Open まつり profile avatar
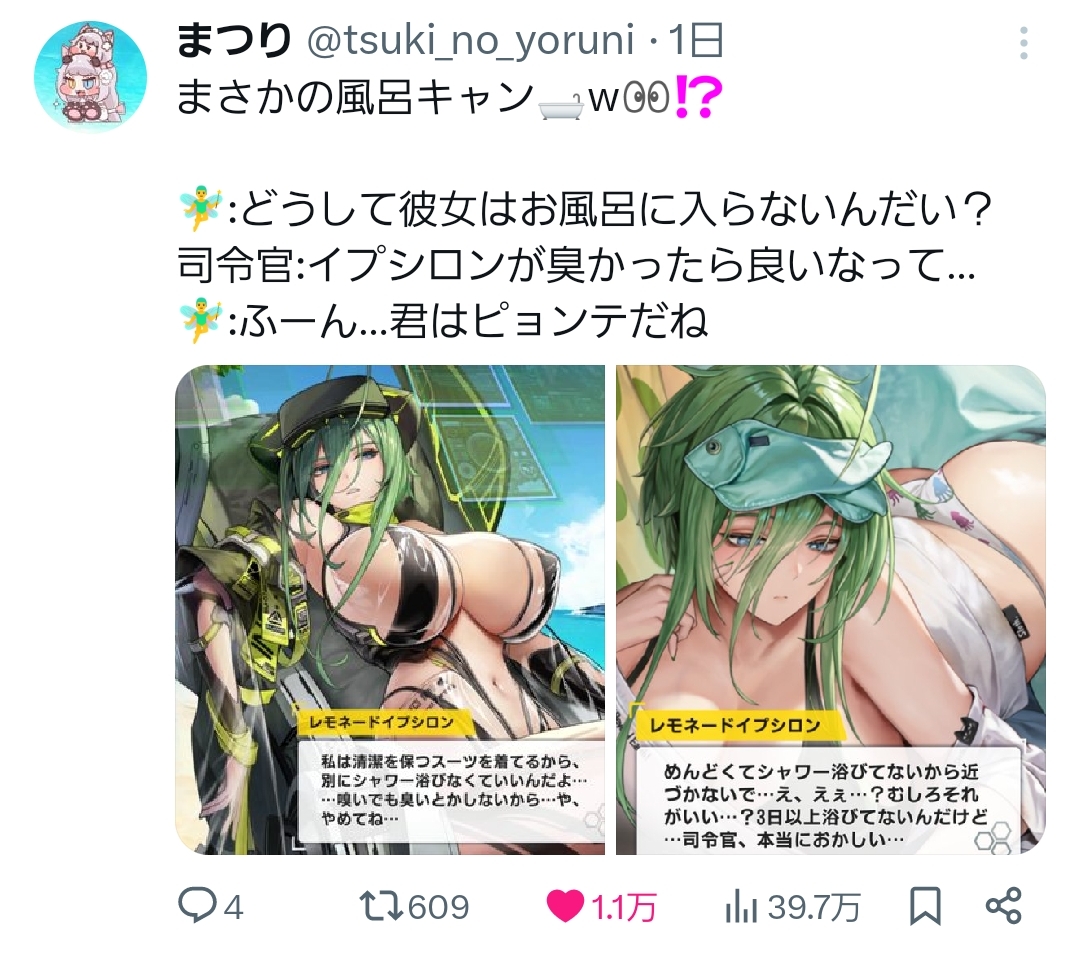Image resolution: width=1080 pixels, height=955 pixels. click(x=91, y=75)
